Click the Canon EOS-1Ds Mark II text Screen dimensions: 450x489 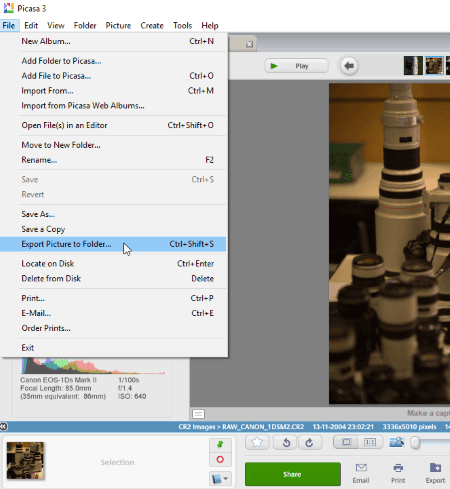[58, 380]
